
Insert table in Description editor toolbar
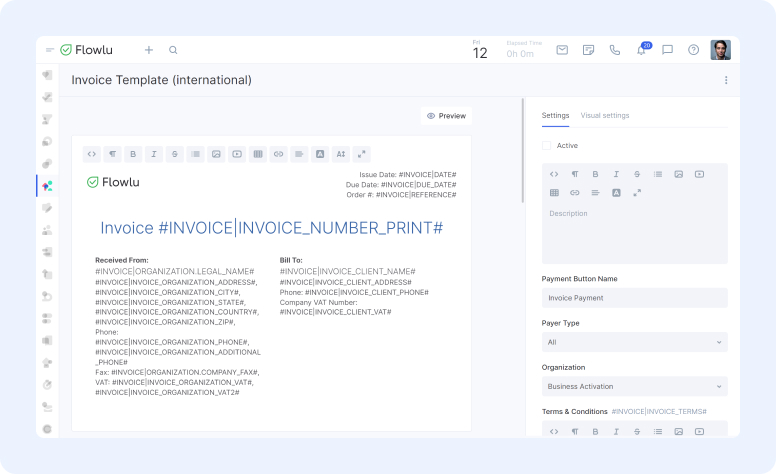554,193
